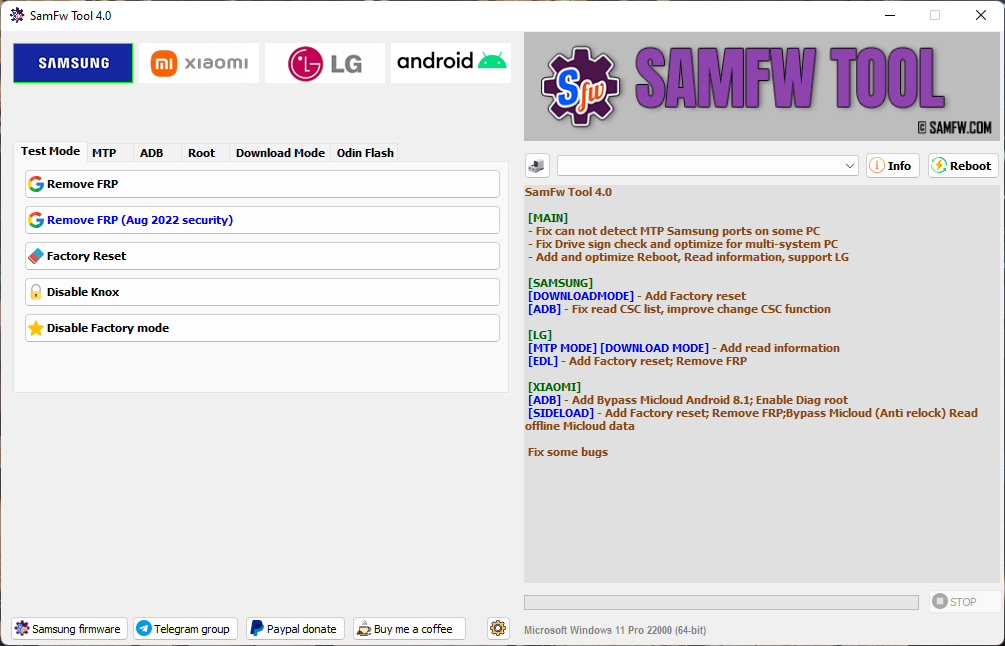This screenshot has width=1005, height=646.
Task: Maximize the SamFw Tool window
Action: (934, 15)
